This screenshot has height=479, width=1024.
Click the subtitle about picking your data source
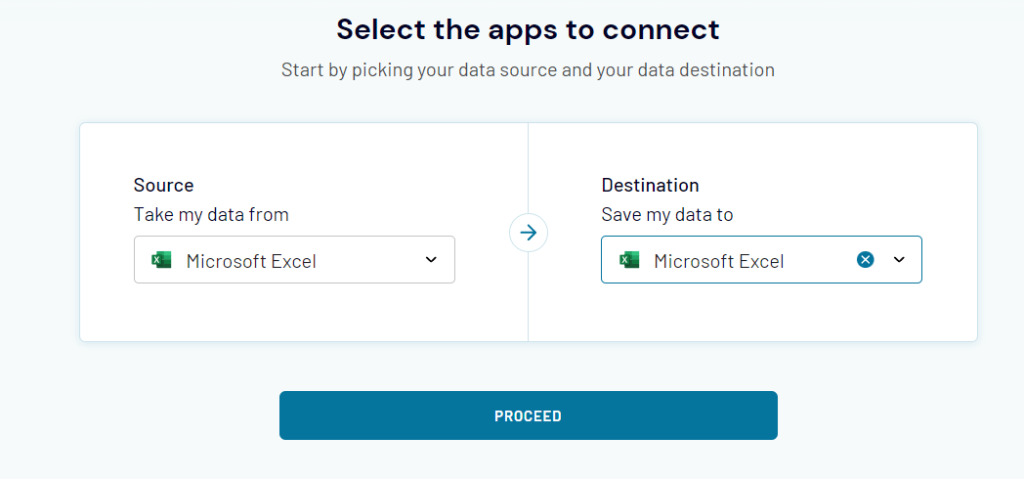528,70
